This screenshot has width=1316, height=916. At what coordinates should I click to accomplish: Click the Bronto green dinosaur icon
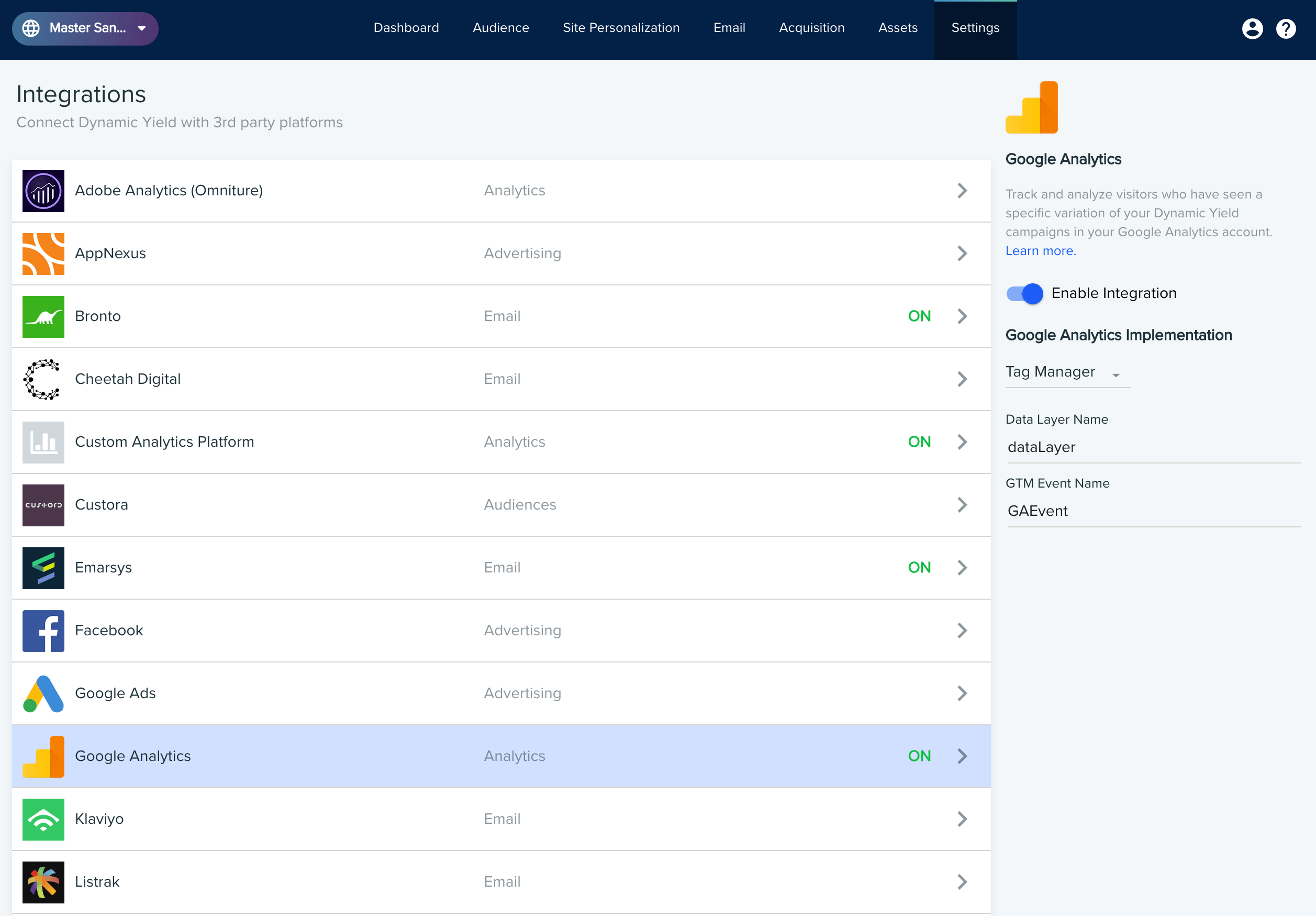click(x=43, y=317)
